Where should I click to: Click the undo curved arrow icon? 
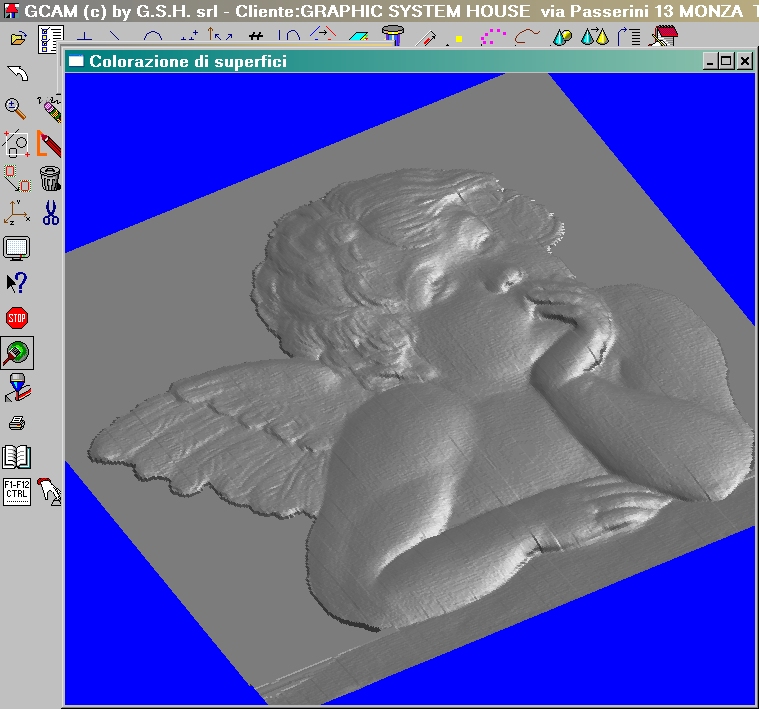[18, 73]
